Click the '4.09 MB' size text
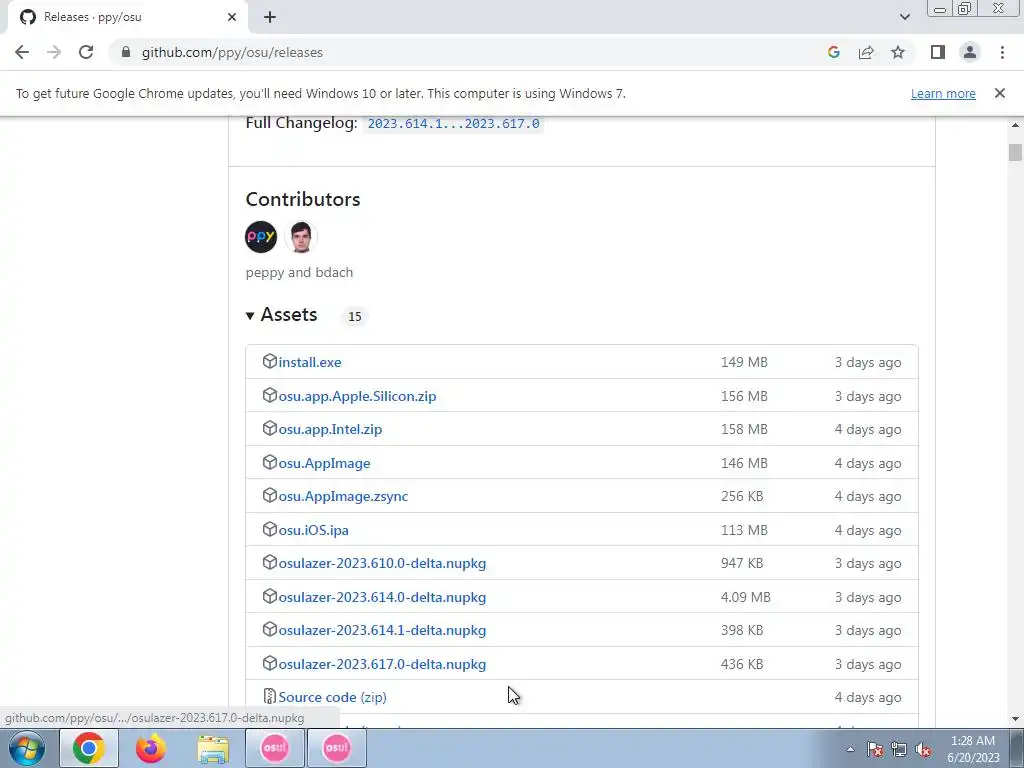This screenshot has width=1024, height=768. [745, 597]
